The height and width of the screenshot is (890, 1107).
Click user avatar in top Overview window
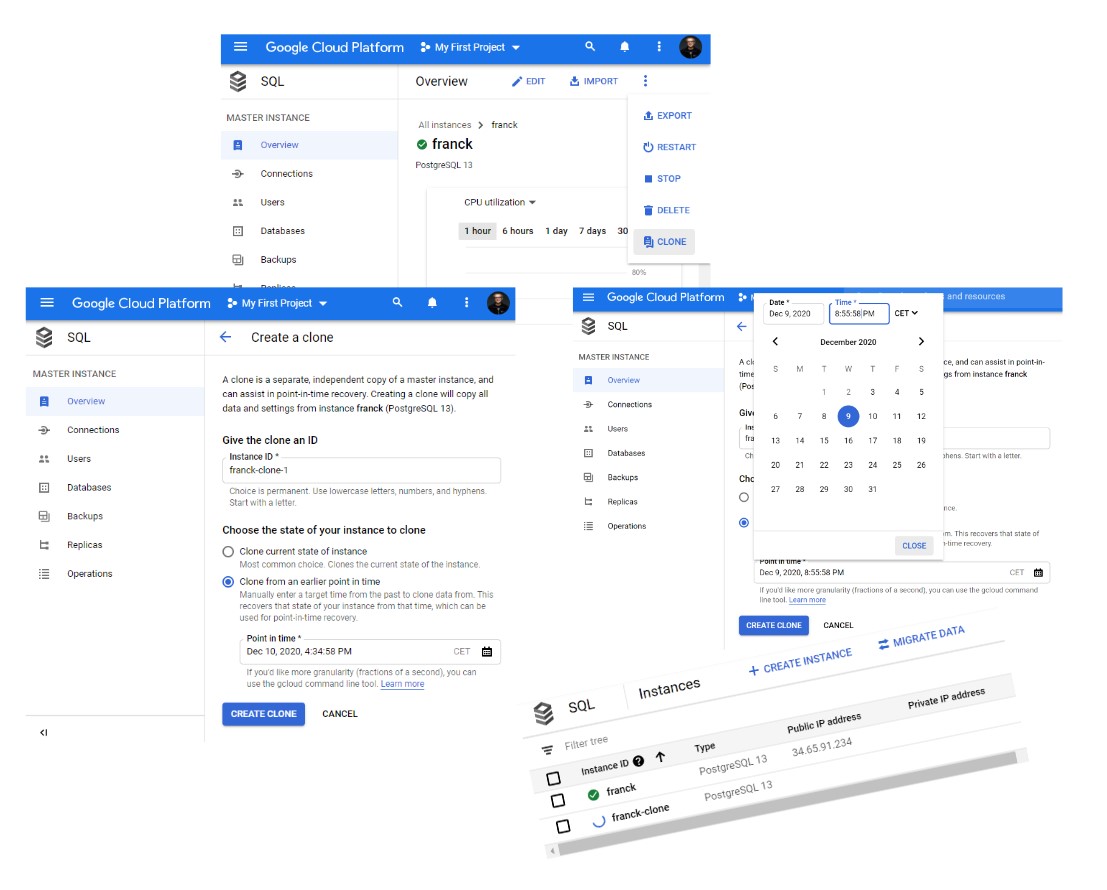(690, 47)
